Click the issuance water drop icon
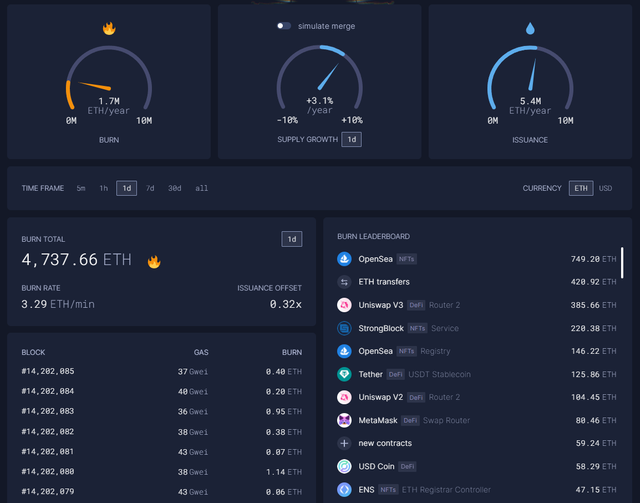The width and height of the screenshot is (640, 503). (530, 28)
